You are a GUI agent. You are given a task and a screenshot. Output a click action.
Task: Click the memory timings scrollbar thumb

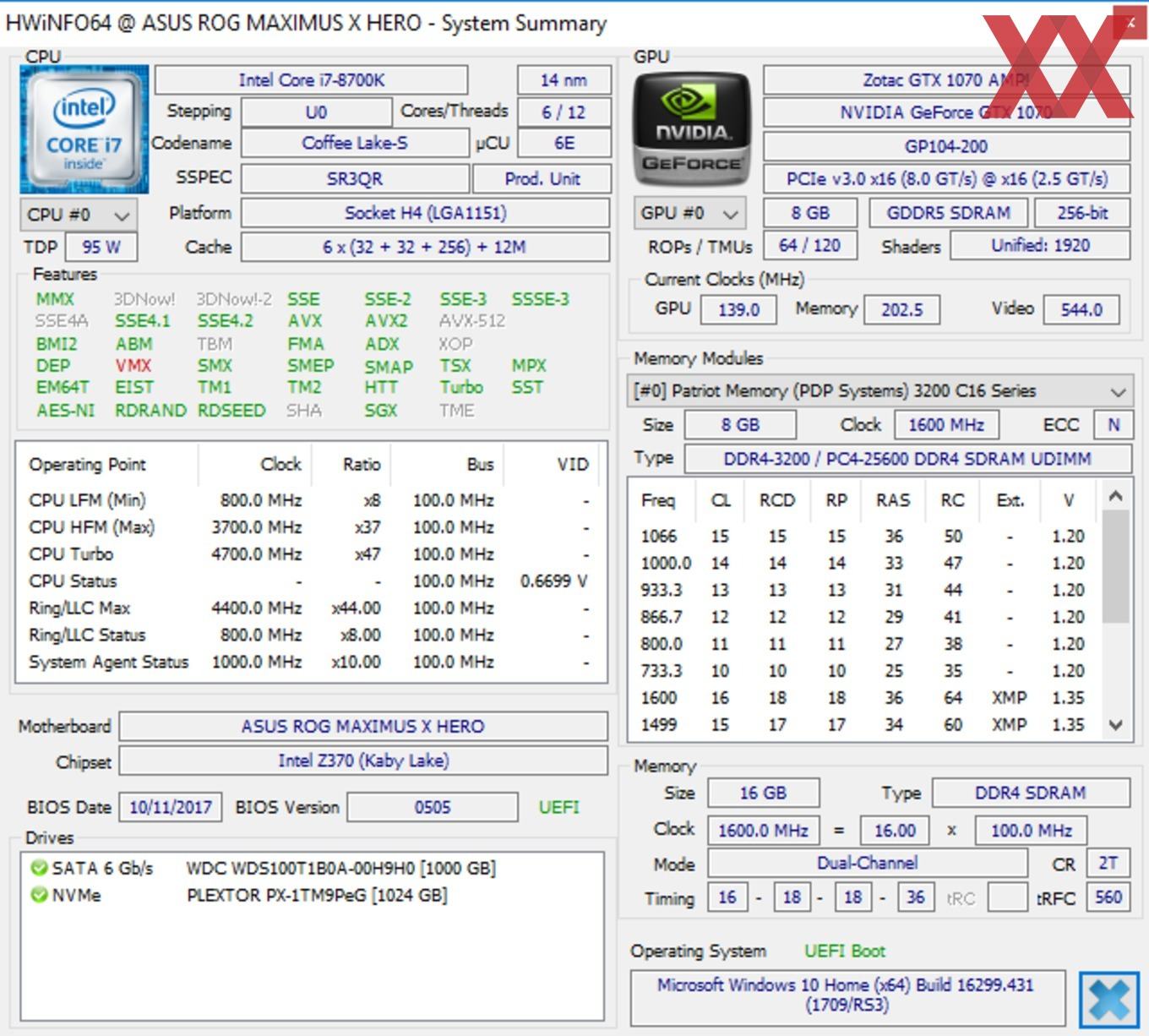[x=1116, y=566]
